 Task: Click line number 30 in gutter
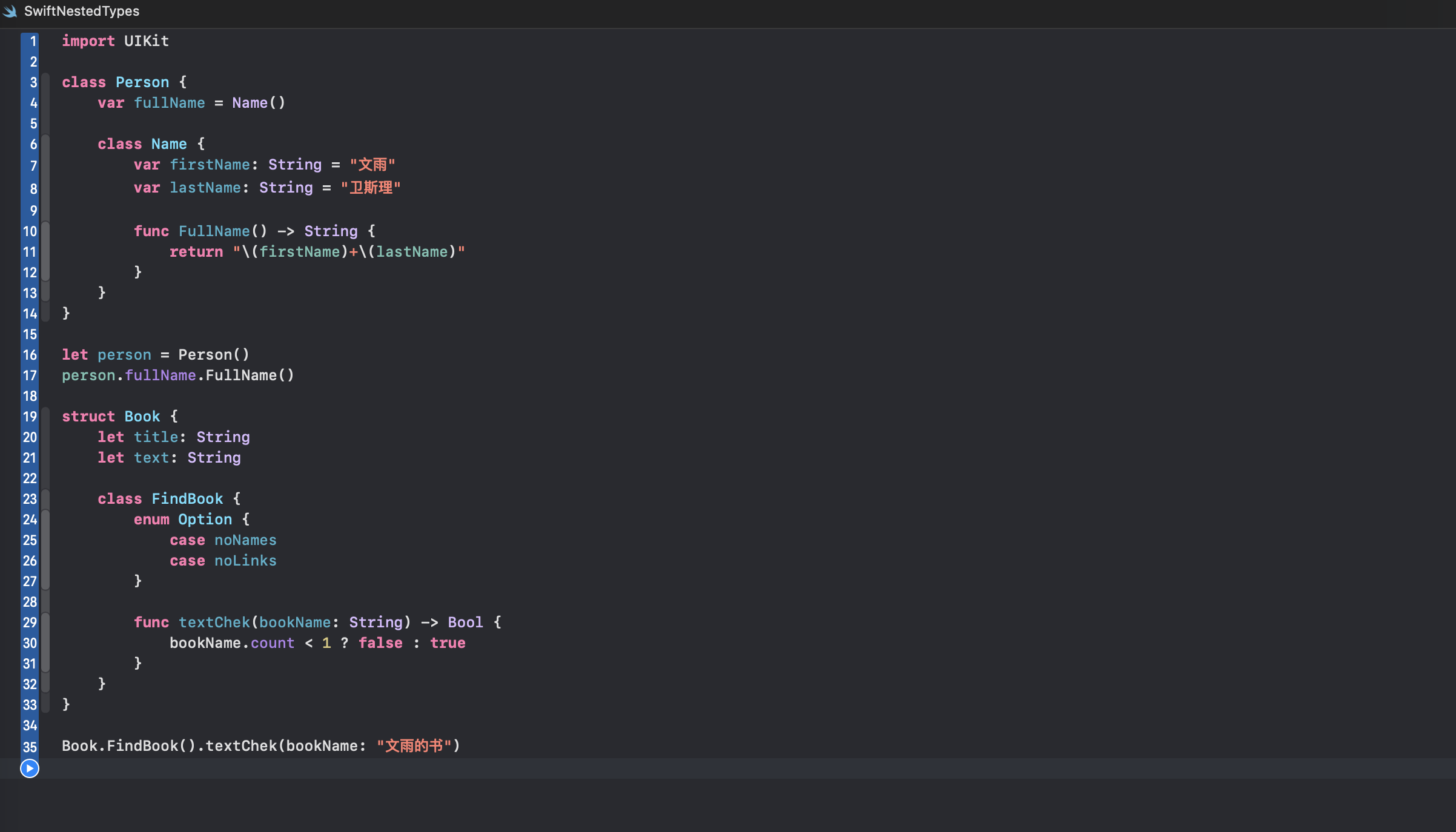[30, 644]
